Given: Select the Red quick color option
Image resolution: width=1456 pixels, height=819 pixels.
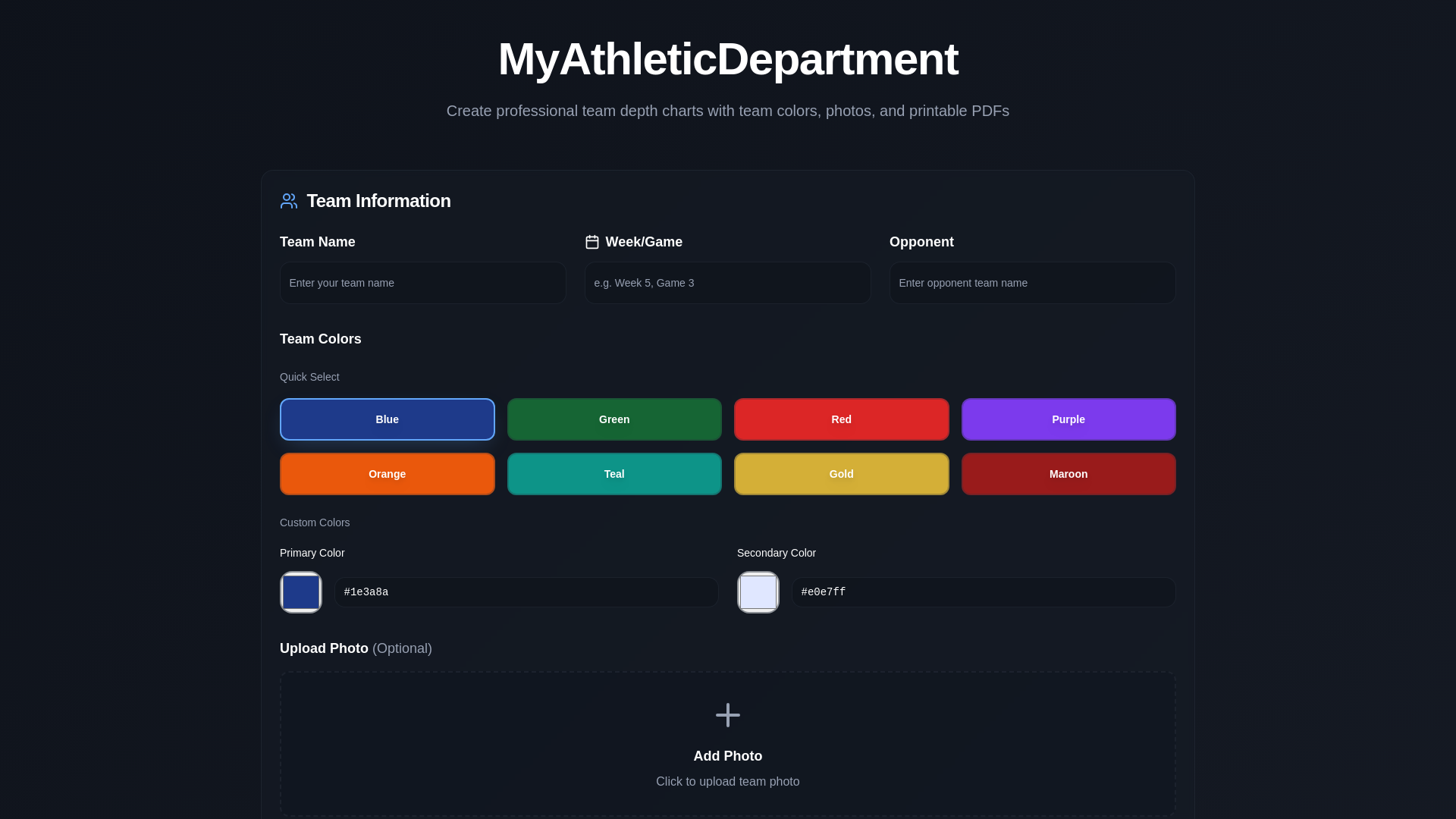Looking at the screenshot, I should [841, 419].
